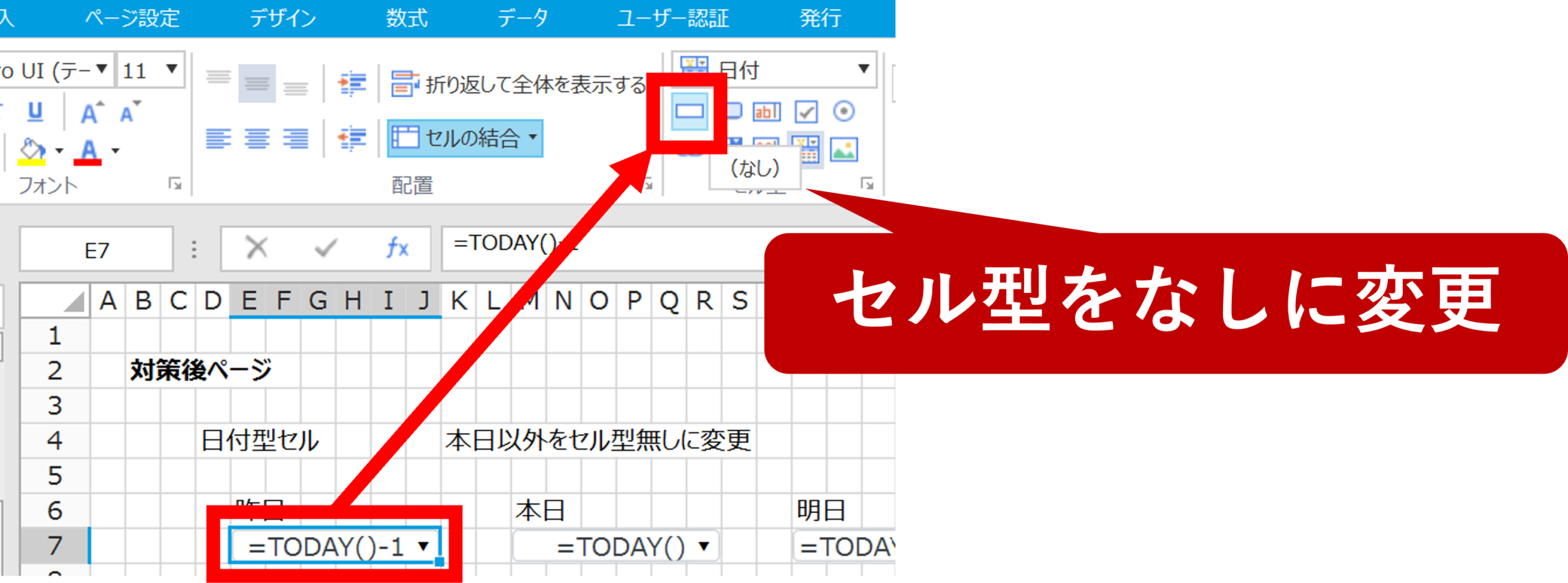The image size is (1568, 583).
Task: Expand the セルの結合 merge cells dropdown
Action: click(533, 137)
